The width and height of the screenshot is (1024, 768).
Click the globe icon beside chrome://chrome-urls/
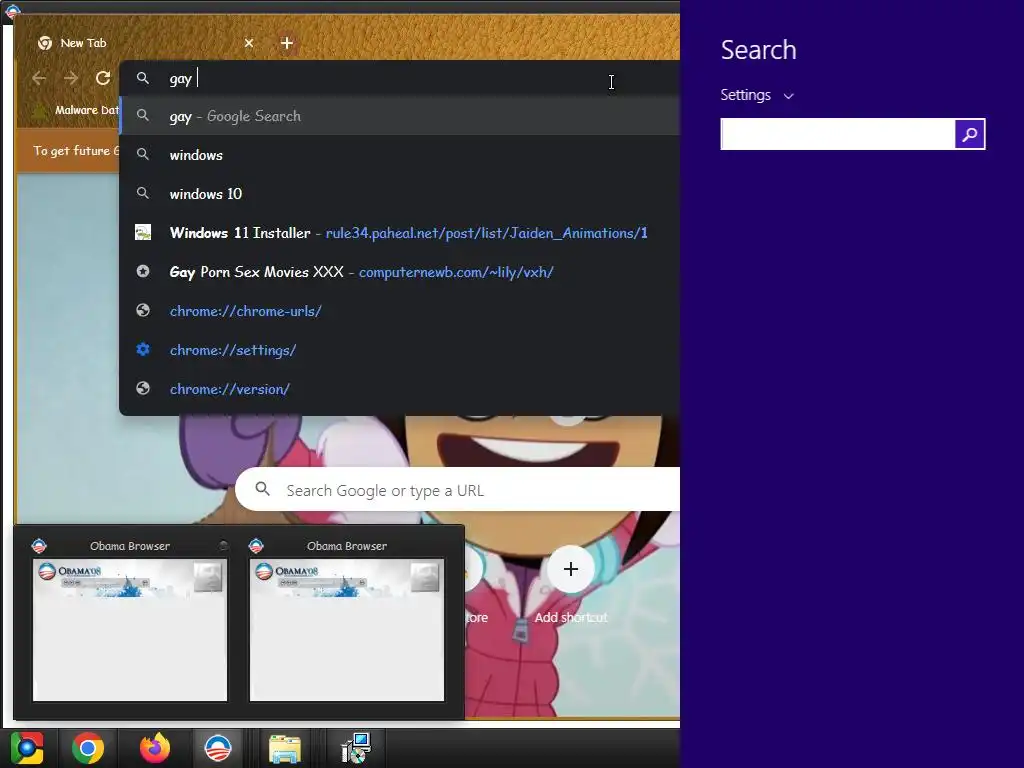tap(142, 310)
